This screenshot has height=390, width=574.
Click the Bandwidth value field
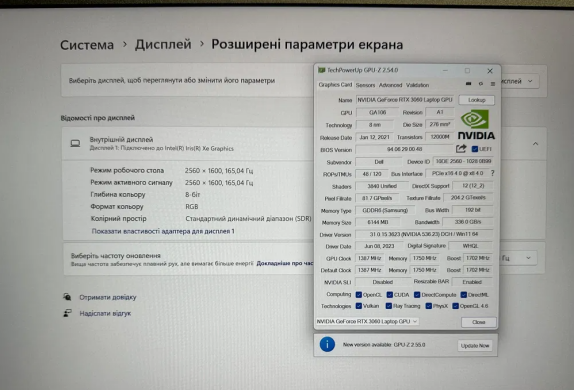[467, 222]
